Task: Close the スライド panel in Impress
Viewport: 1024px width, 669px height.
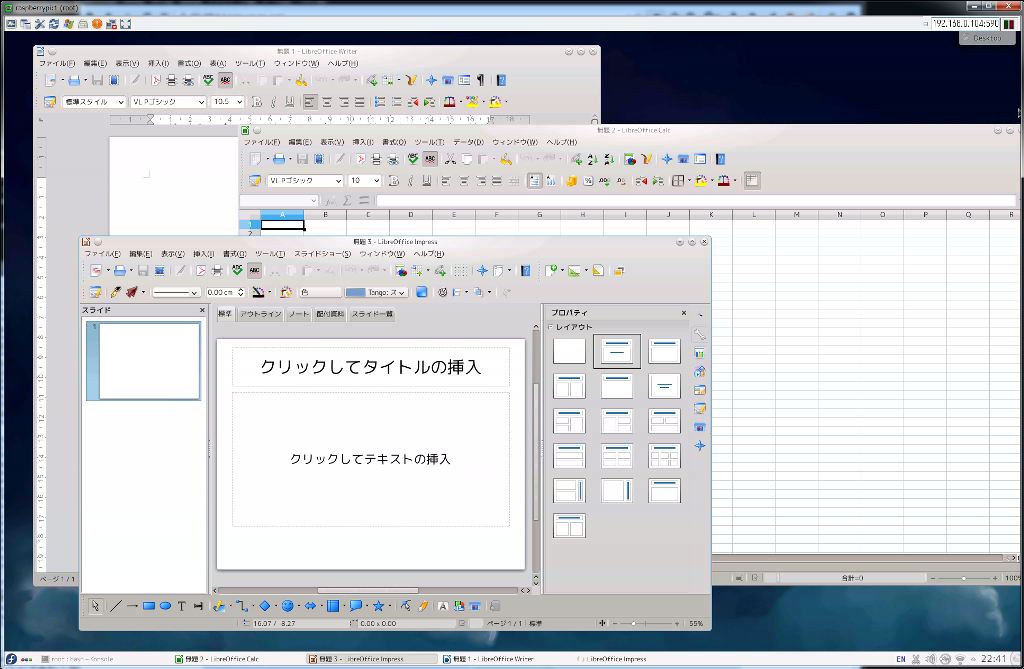Action: [x=202, y=310]
